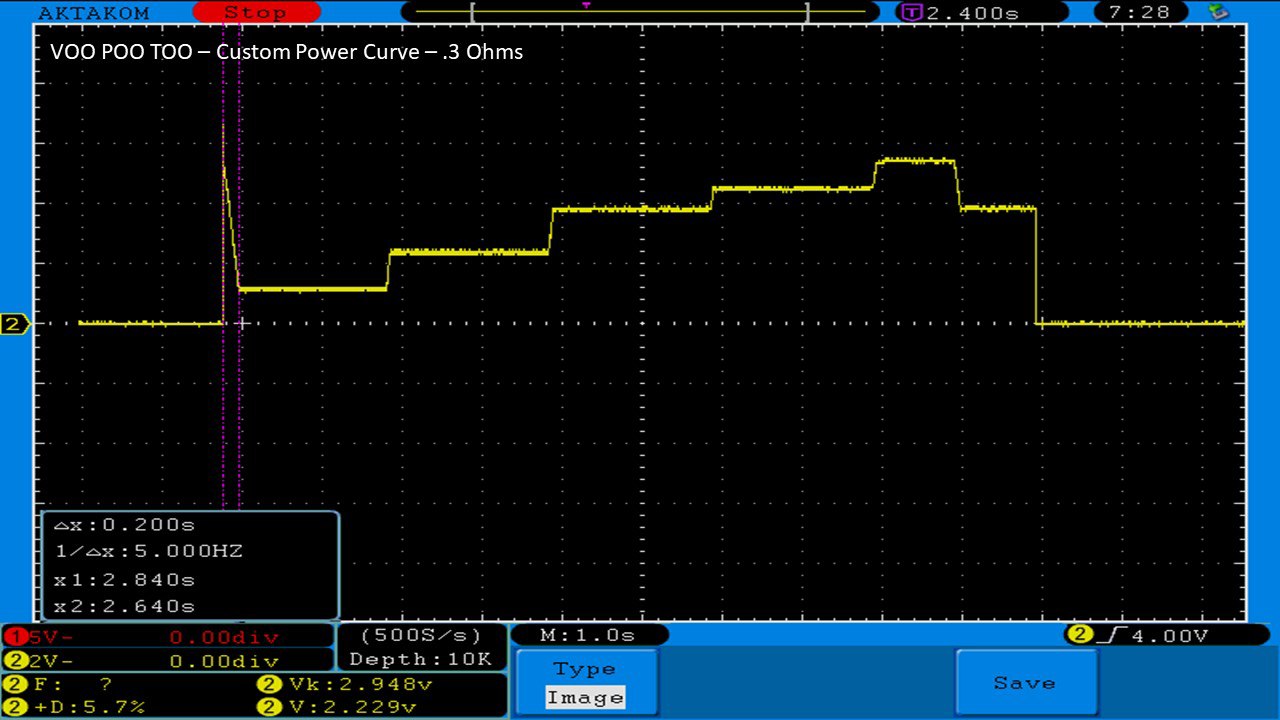Viewport: 1280px width, 720px height.
Task: Click the T horizontal position icon
Action: 911,13
